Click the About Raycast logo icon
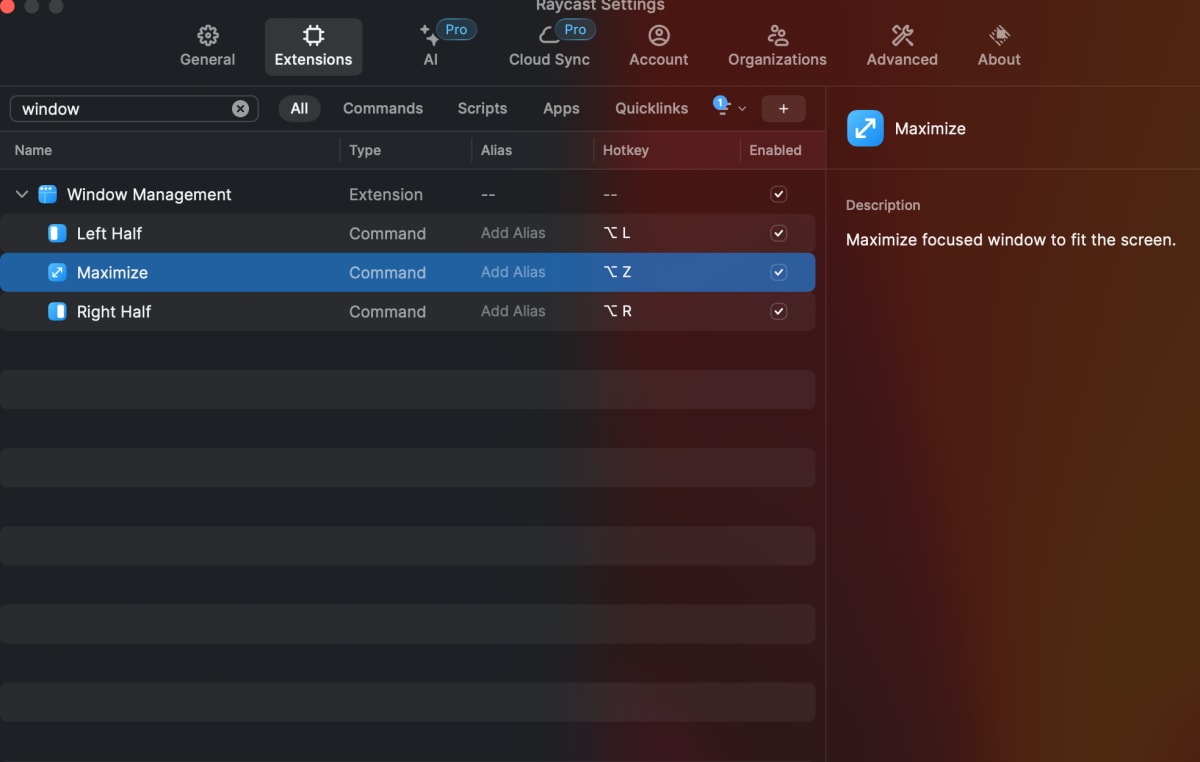 pyautogui.click(x=999, y=36)
